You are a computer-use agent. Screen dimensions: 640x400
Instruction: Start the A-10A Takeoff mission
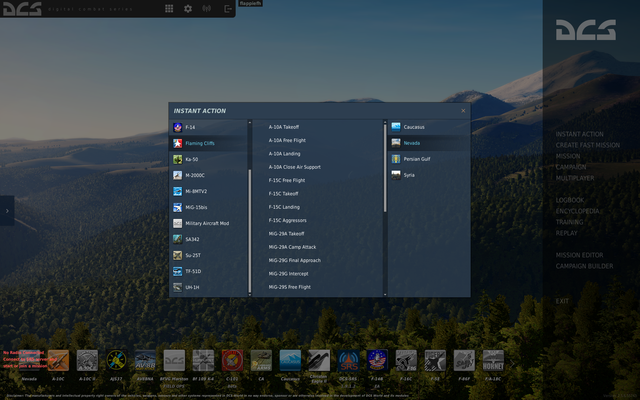[284, 127]
